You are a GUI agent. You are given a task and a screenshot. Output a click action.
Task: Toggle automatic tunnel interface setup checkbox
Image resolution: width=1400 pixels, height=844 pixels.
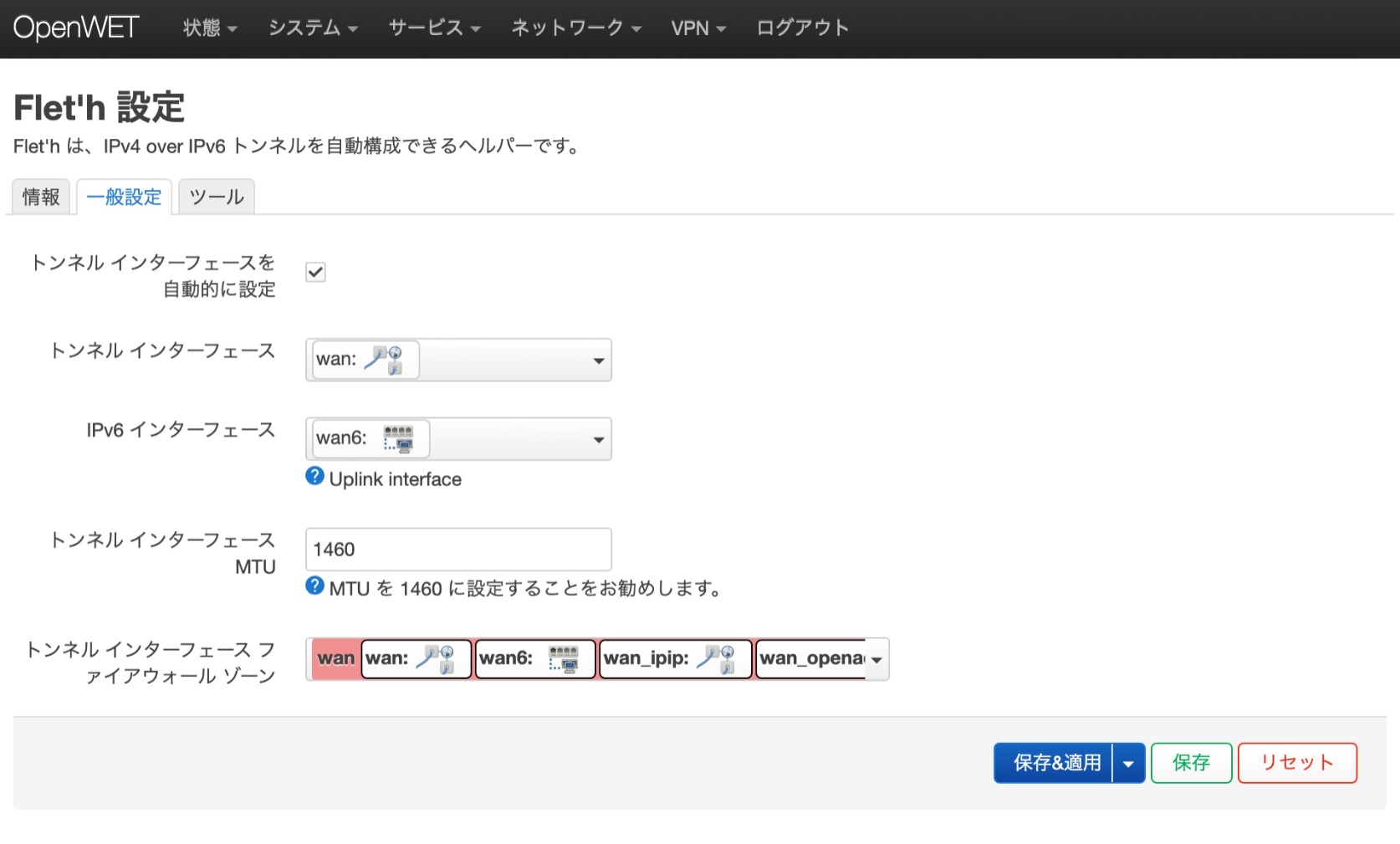click(x=315, y=272)
